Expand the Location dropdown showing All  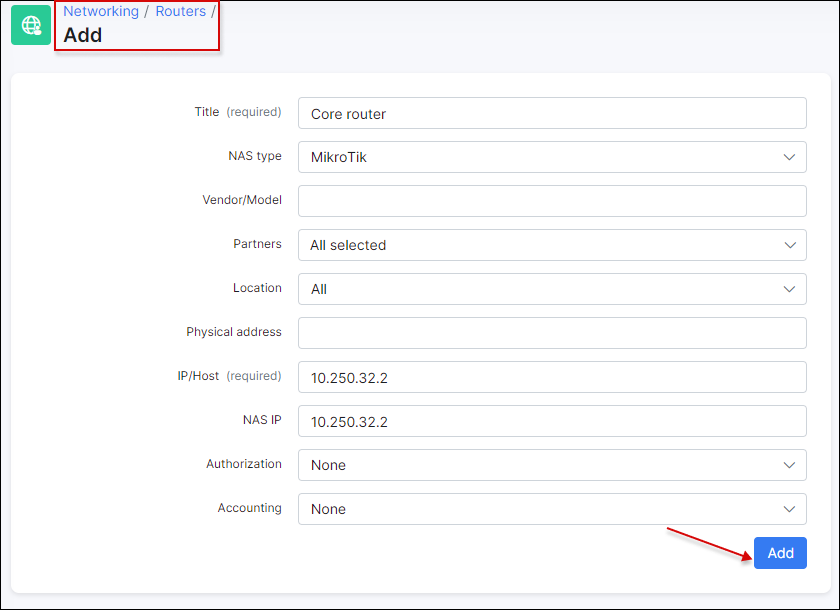550,289
